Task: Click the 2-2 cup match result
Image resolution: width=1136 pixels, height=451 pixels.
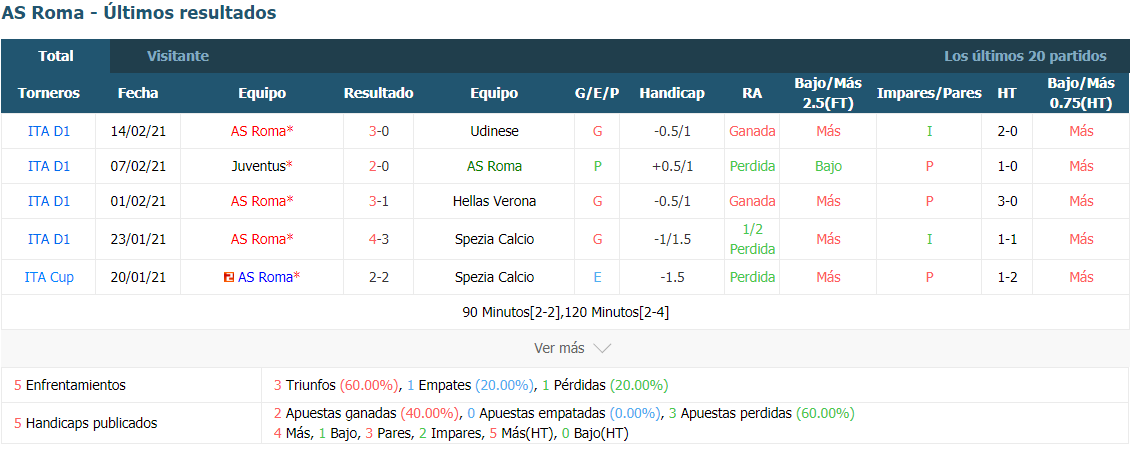Action: pyautogui.click(x=379, y=277)
